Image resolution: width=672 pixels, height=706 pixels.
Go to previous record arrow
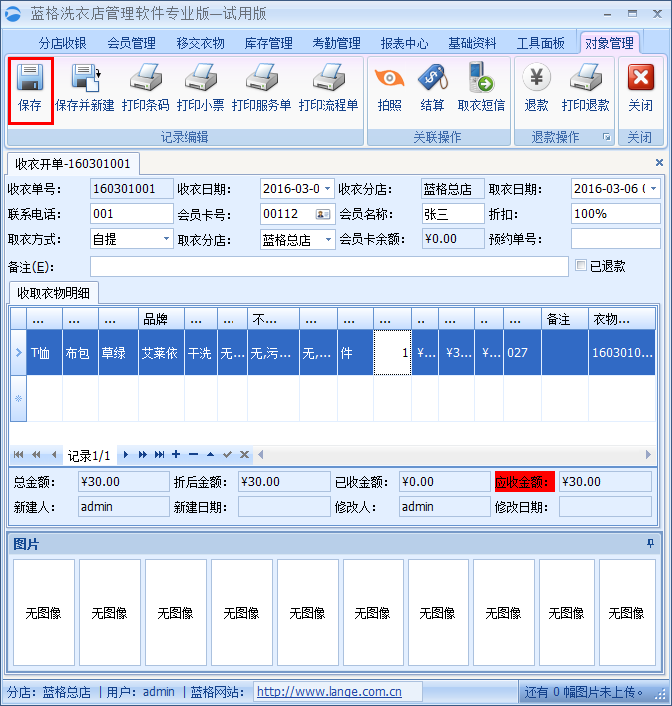tap(54, 455)
